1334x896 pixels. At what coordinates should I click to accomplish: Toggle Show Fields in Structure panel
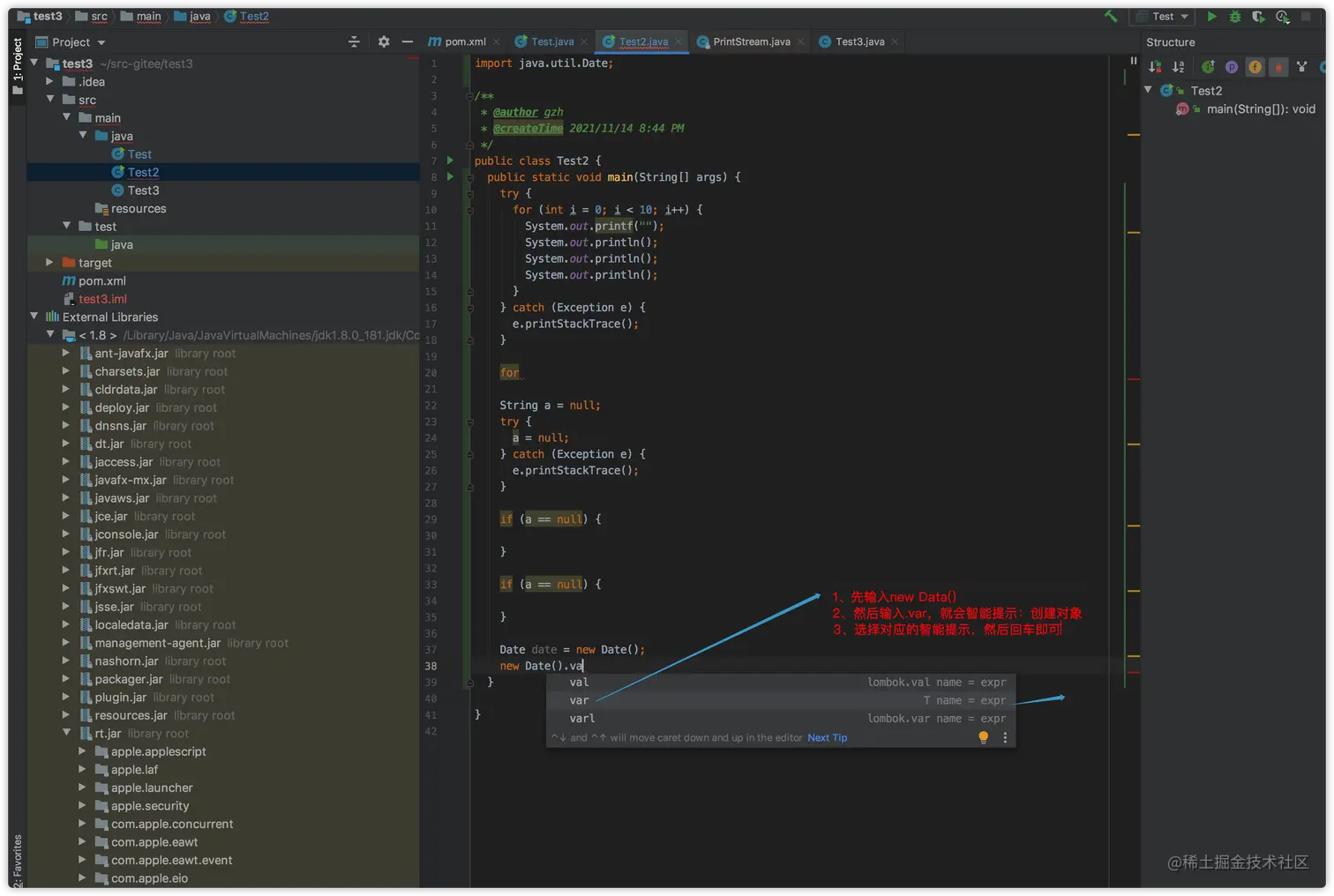pyautogui.click(x=1255, y=66)
